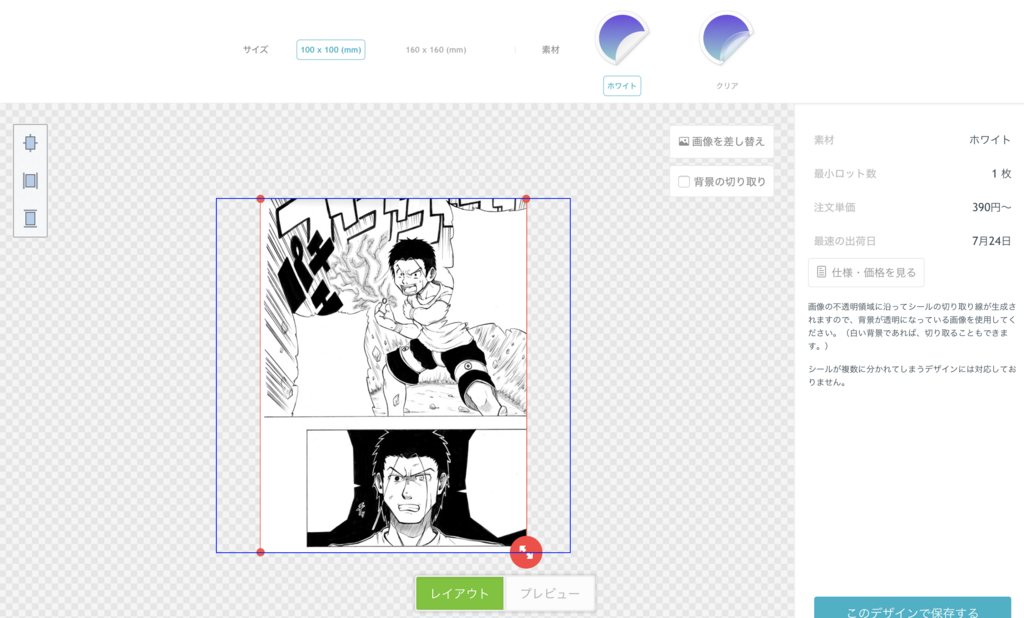
Task: Click the 注文単価 label
Action: point(835,207)
